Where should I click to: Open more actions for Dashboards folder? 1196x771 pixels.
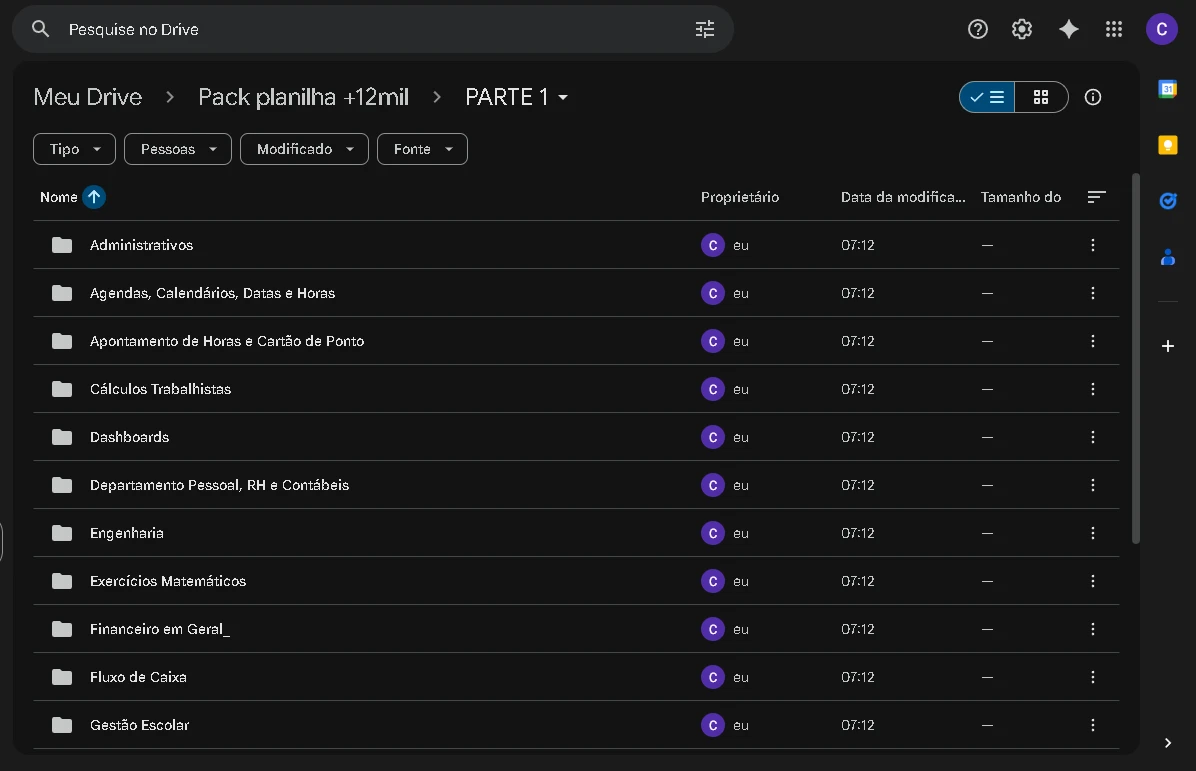(x=1093, y=437)
